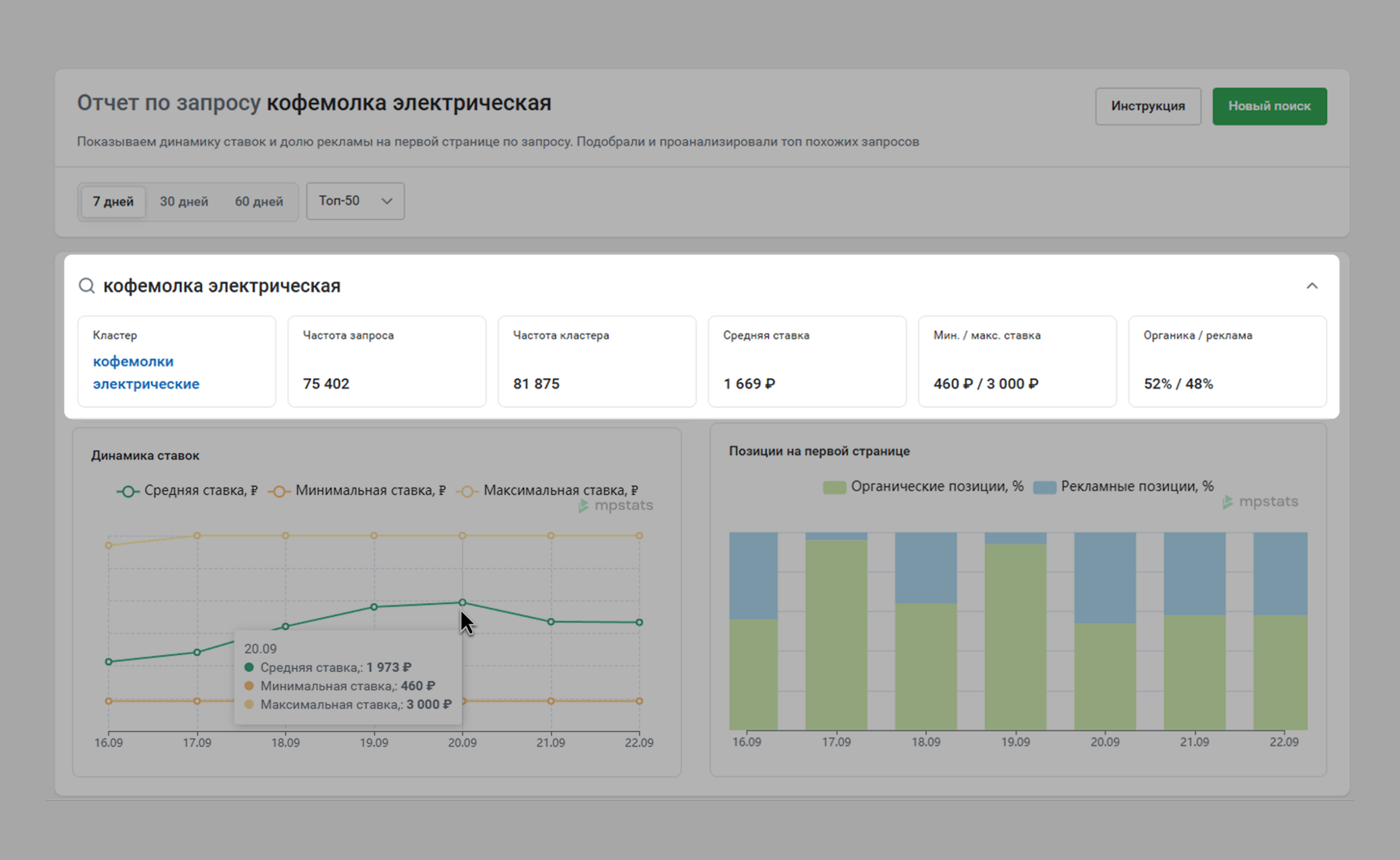Click the 17.09 maximum bid data point
The height and width of the screenshot is (860, 1400).
point(197,536)
